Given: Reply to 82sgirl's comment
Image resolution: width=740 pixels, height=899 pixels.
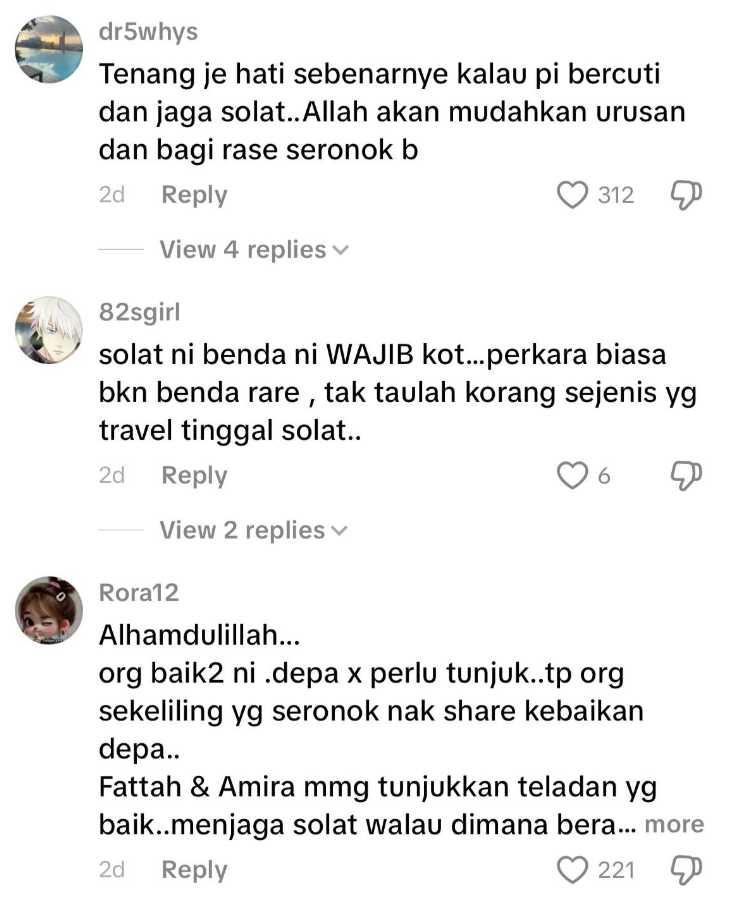Looking at the screenshot, I should (194, 475).
